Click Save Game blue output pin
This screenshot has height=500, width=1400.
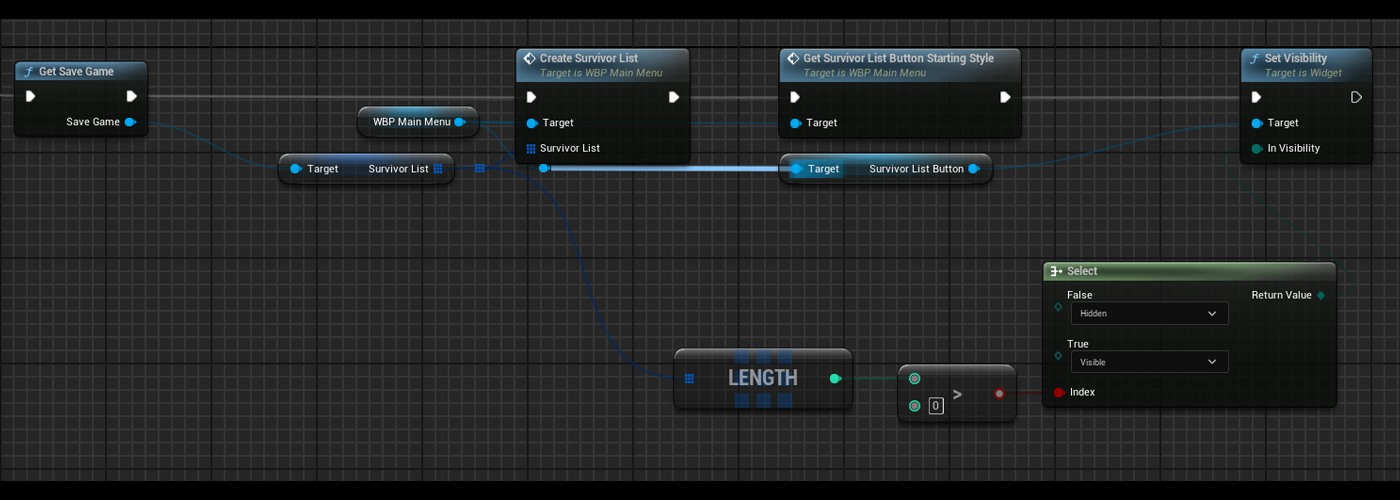[x=131, y=122]
